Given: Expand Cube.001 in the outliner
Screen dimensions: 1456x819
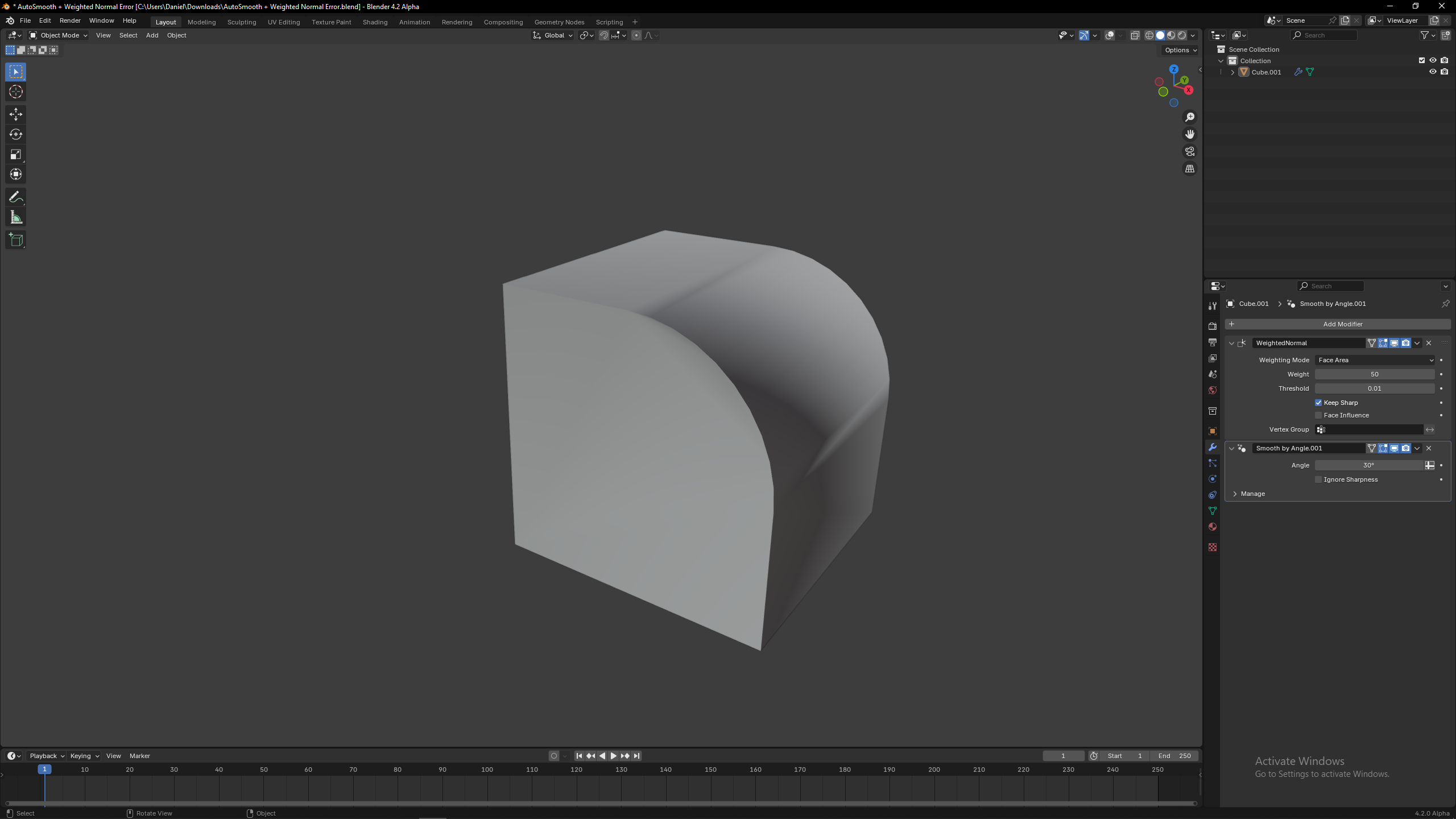Looking at the screenshot, I should pos(1232,72).
